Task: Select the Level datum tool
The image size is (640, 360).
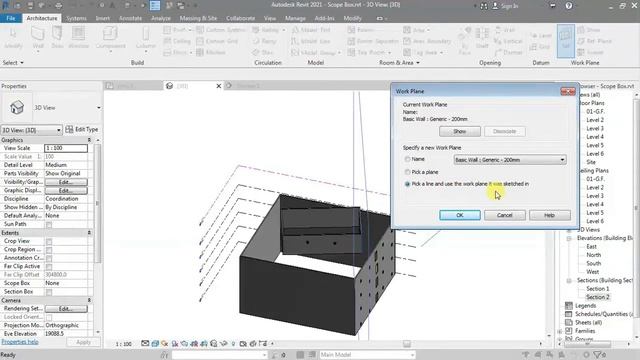Action: [540, 36]
